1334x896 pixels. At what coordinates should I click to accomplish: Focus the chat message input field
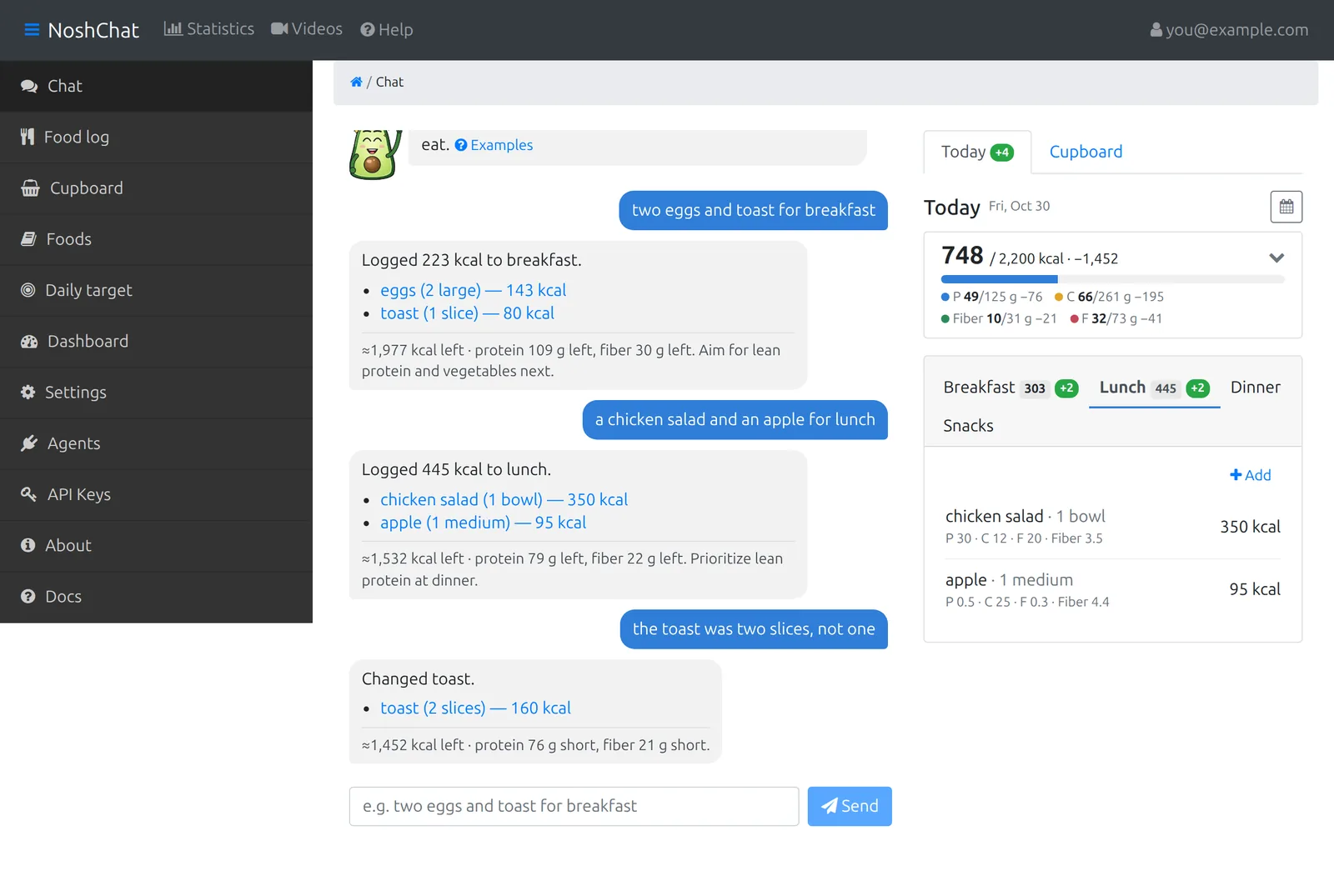tap(574, 806)
